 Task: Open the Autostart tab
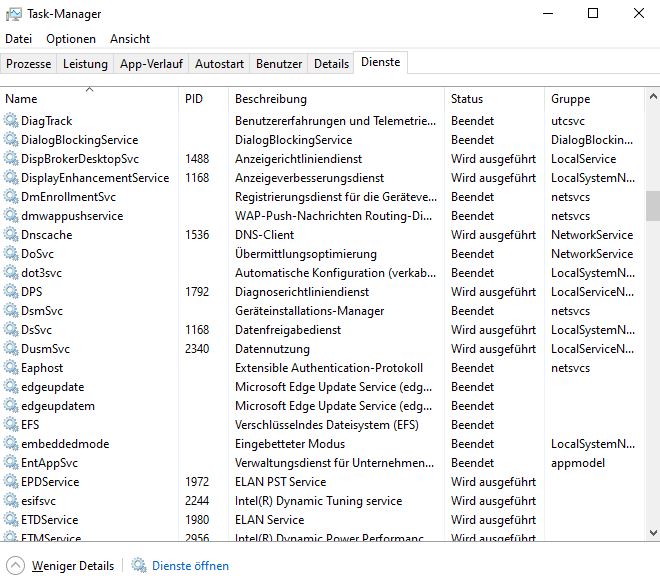coord(219,64)
